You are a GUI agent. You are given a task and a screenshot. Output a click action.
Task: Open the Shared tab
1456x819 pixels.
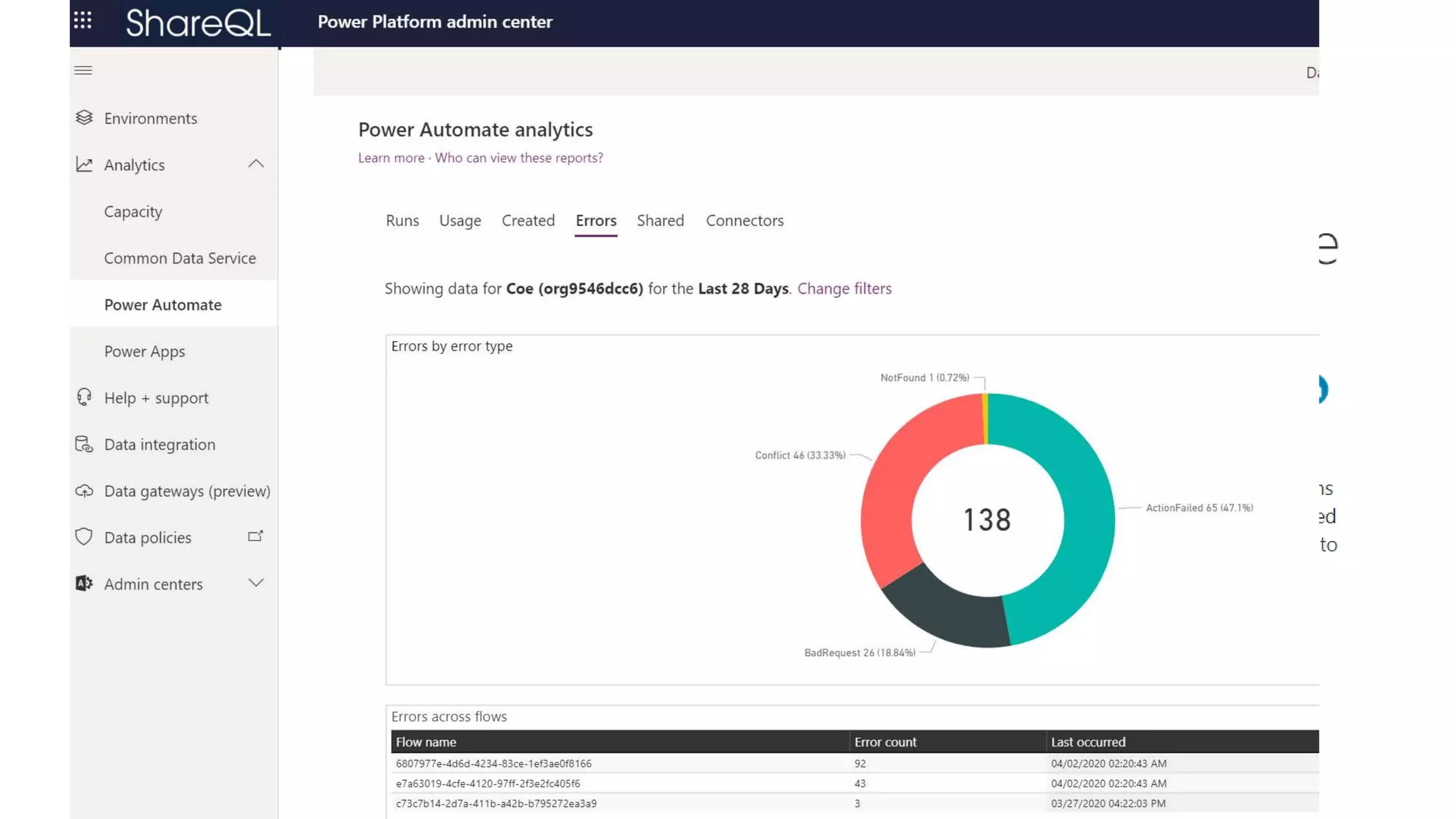(660, 220)
